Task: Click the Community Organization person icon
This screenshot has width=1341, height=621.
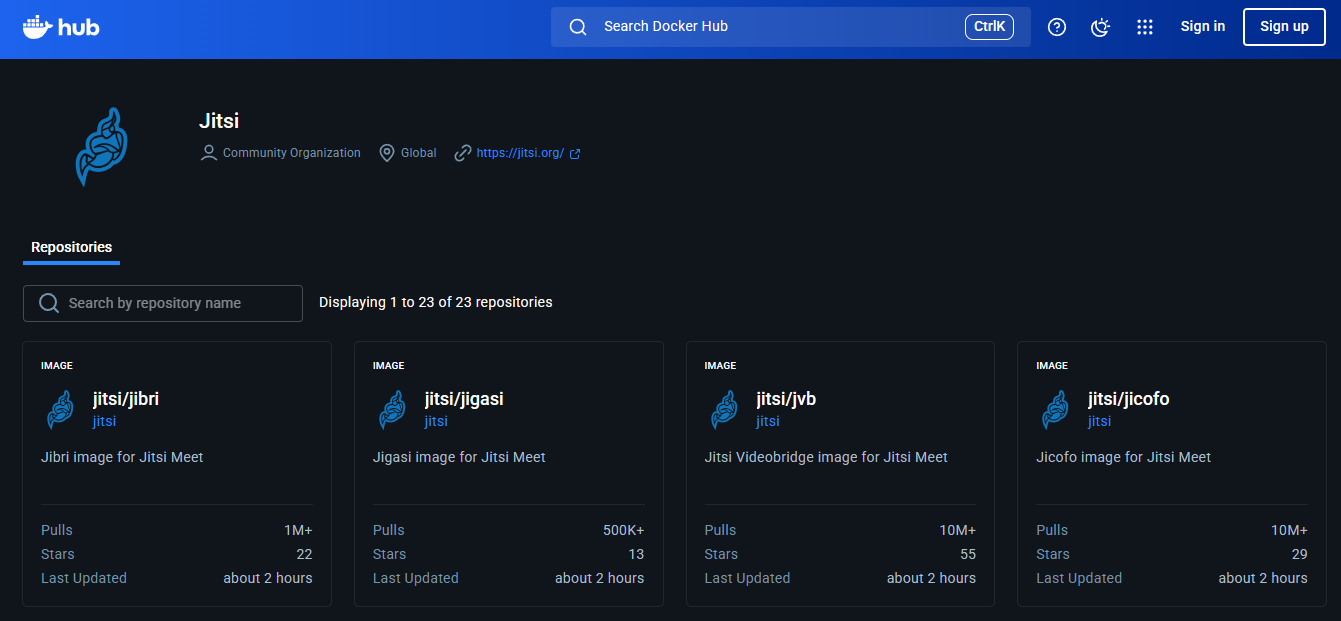Action: [x=209, y=153]
